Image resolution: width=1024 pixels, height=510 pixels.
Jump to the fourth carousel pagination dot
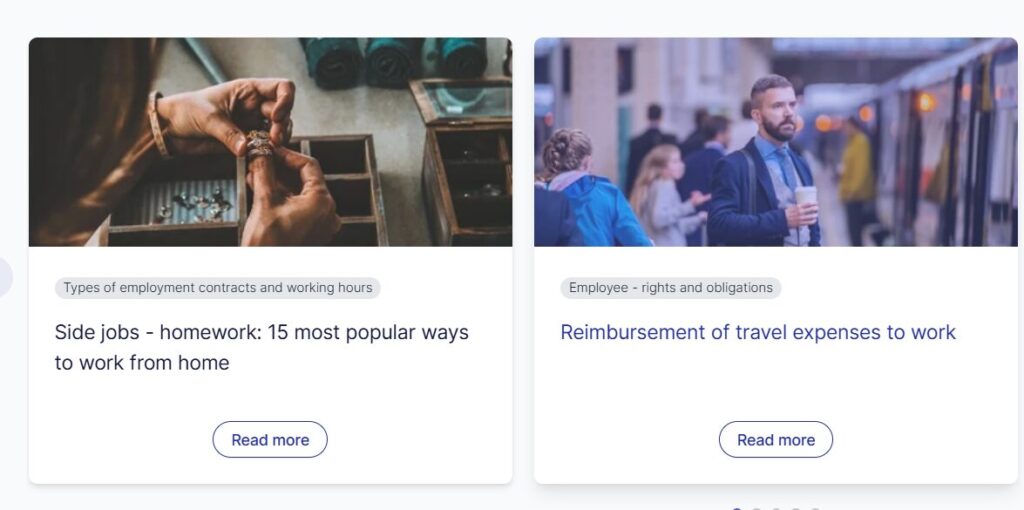[795, 509]
